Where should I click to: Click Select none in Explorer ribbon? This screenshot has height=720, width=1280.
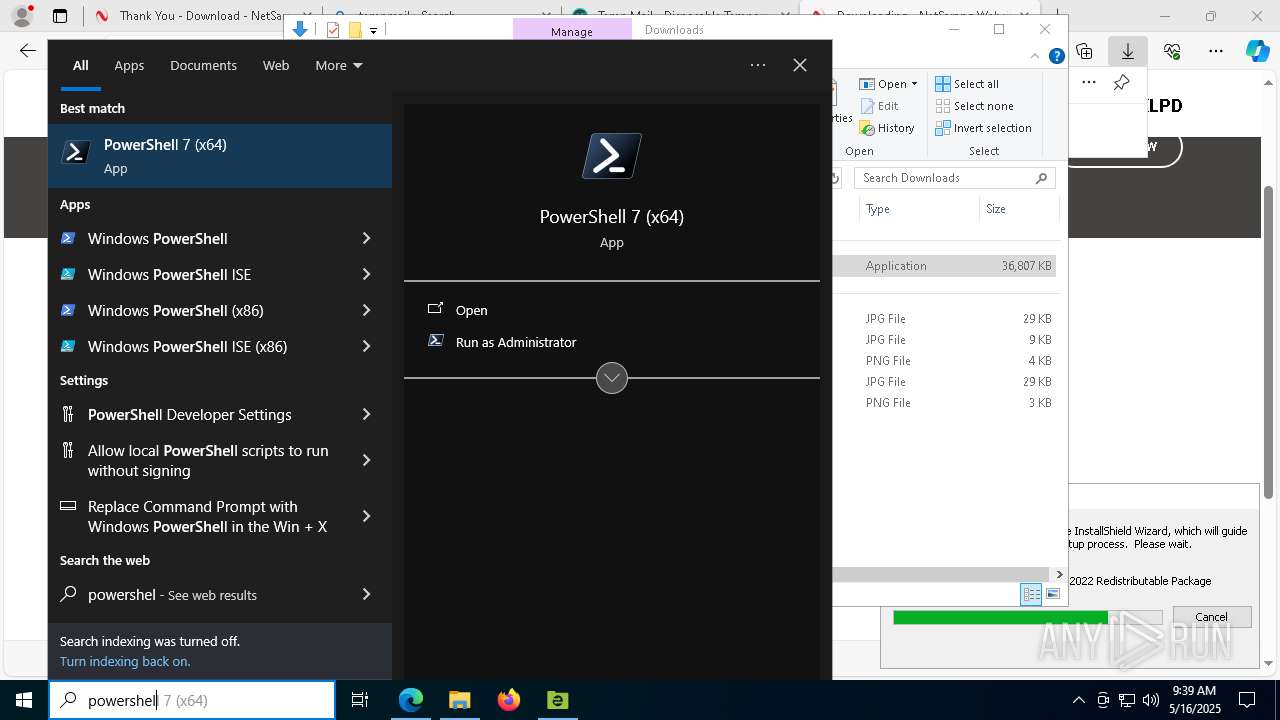point(974,106)
